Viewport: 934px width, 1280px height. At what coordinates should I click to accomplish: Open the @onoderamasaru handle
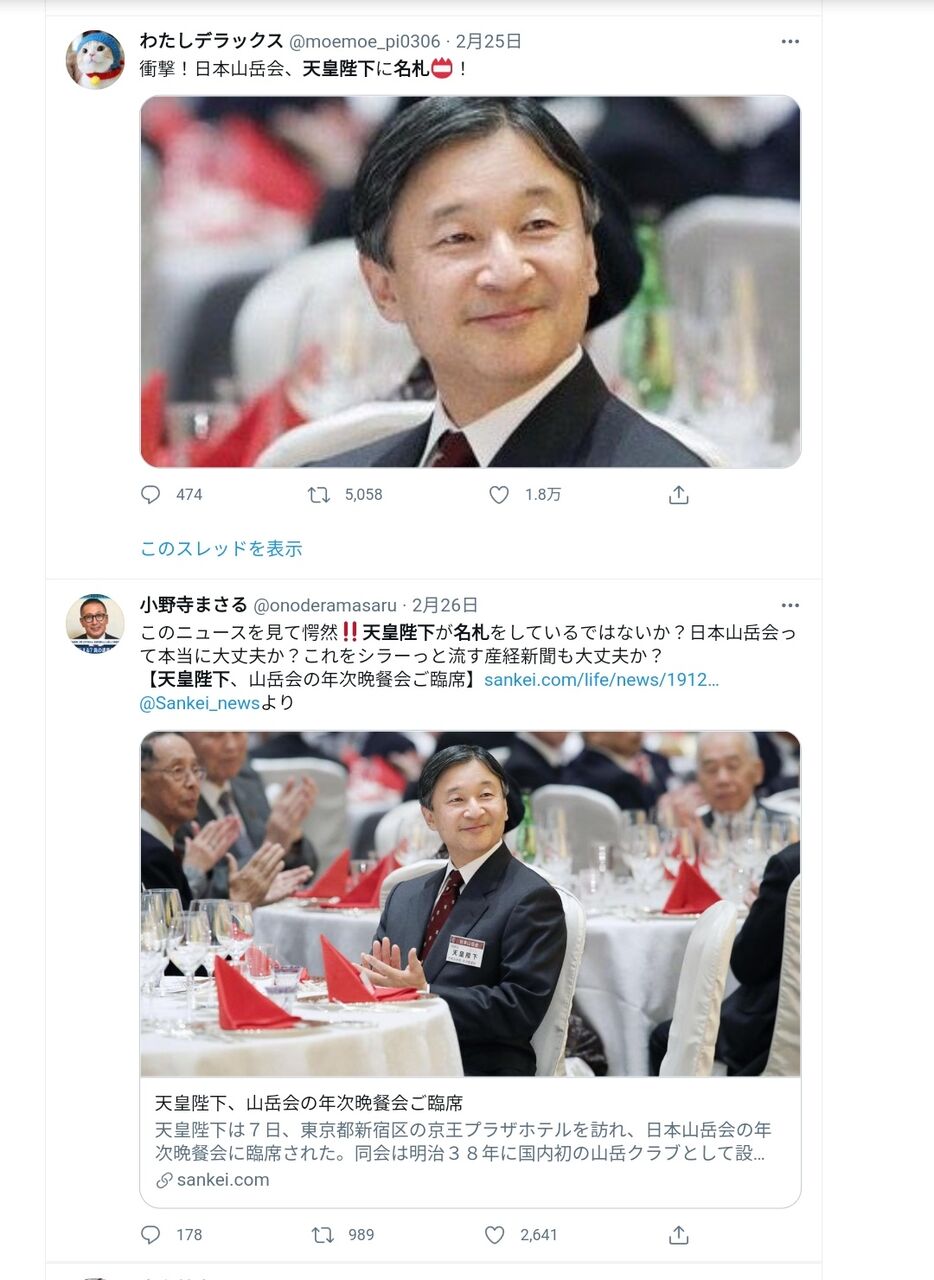pos(324,606)
